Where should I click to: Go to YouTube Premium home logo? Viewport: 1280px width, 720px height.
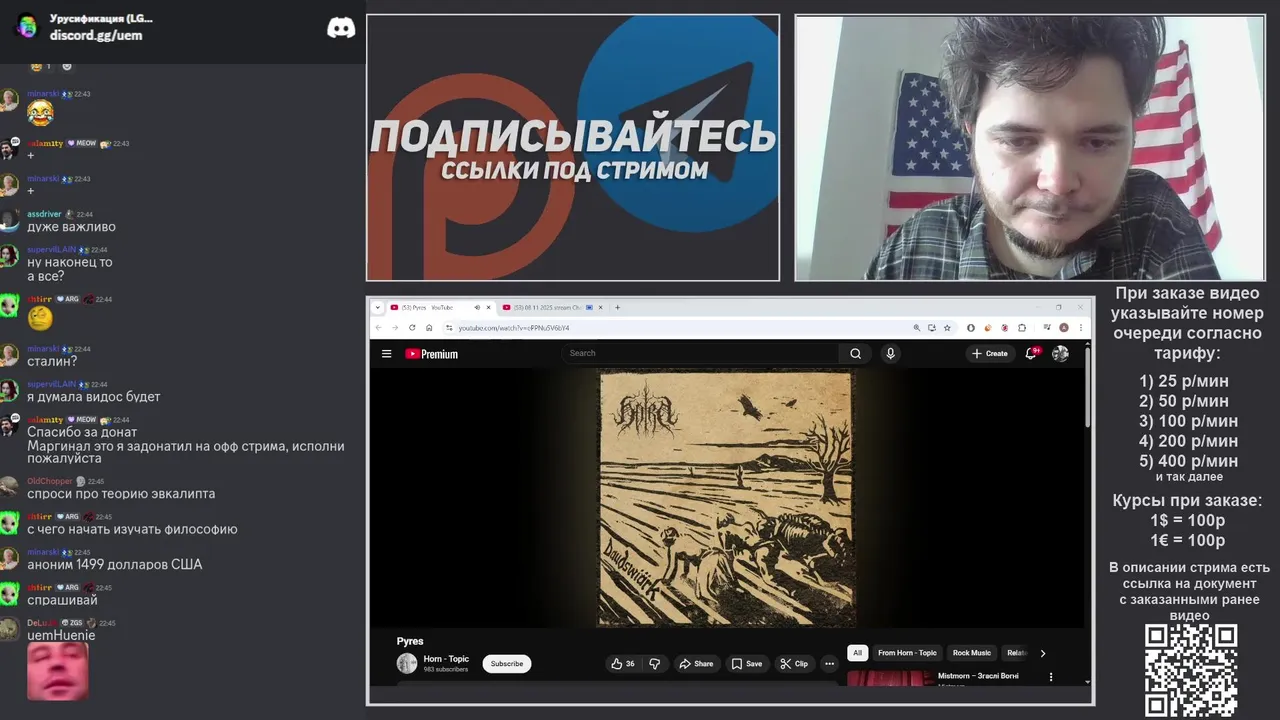click(x=431, y=354)
